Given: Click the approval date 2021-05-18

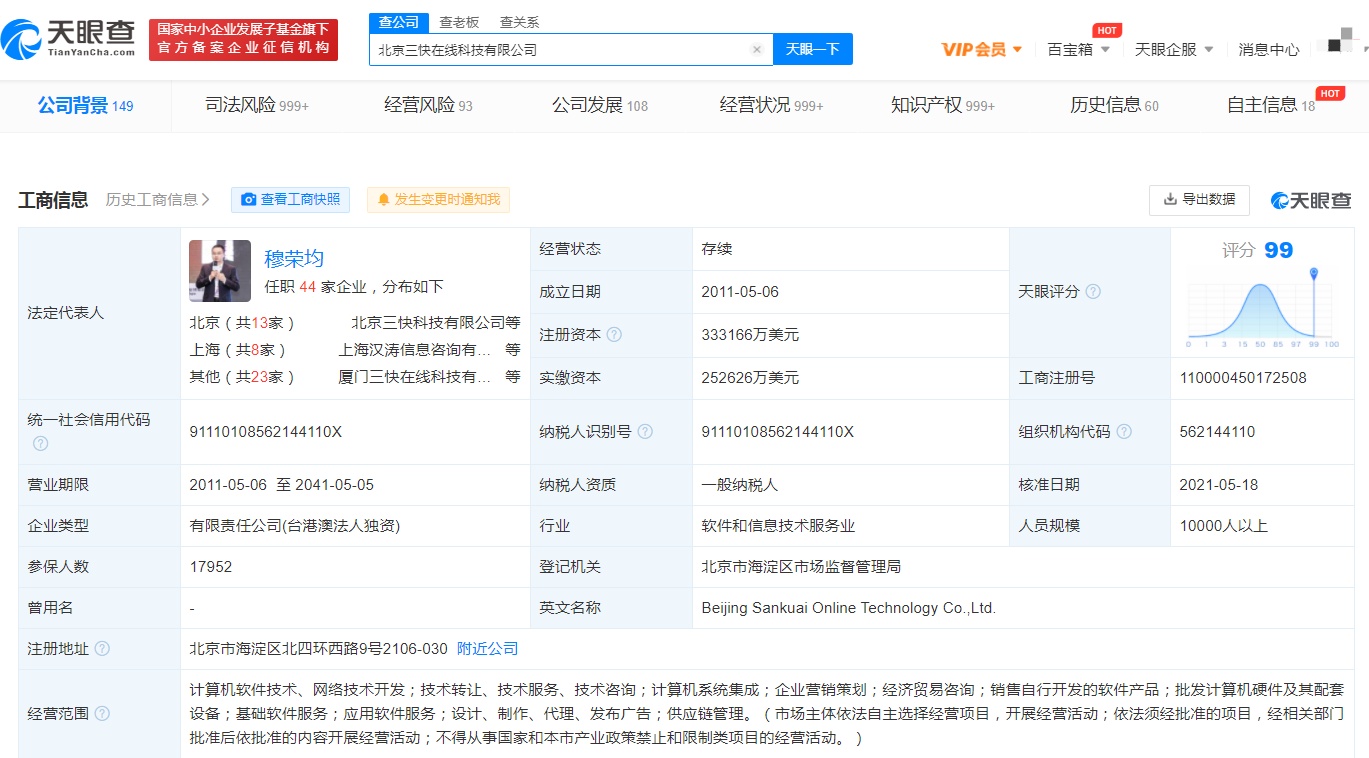Looking at the screenshot, I should (x=1219, y=485).
